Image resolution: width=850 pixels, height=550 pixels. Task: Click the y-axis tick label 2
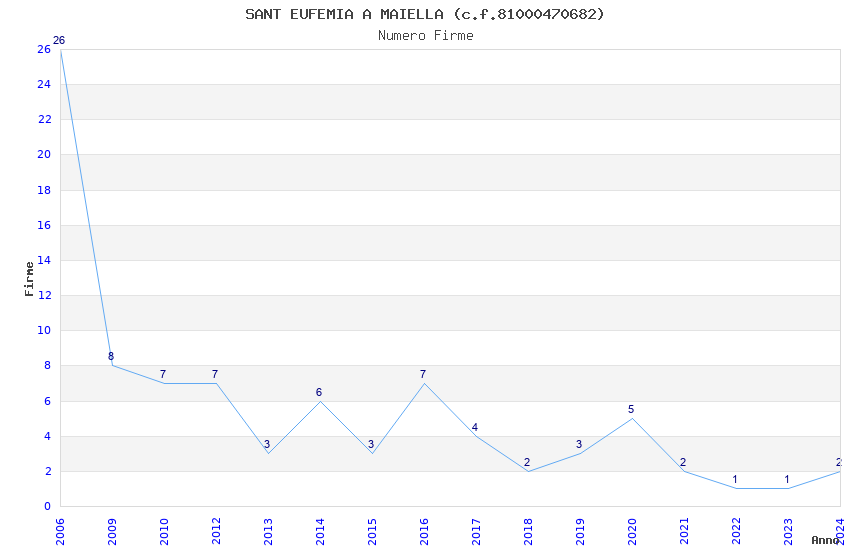tap(48, 471)
